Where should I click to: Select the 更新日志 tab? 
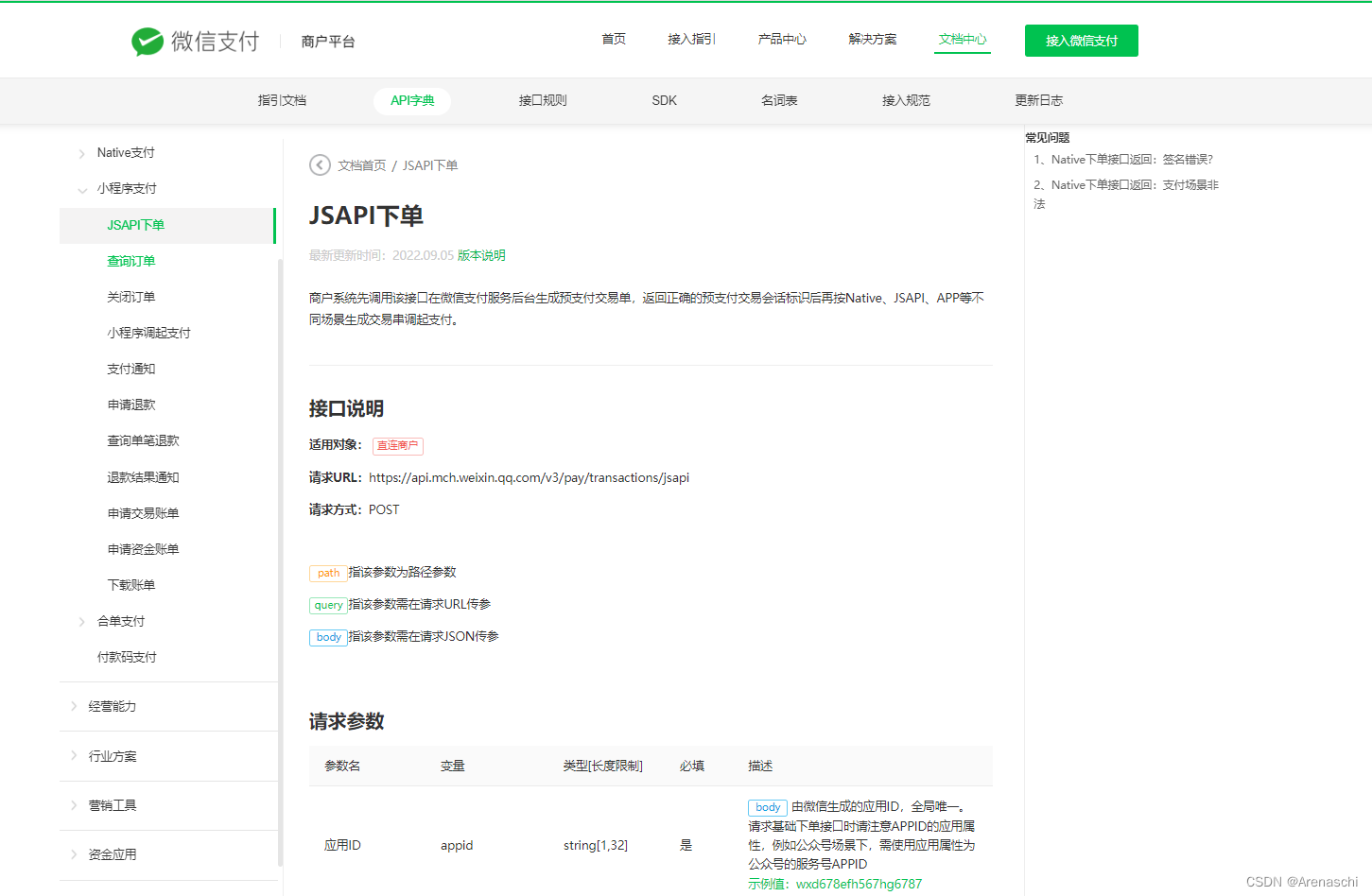[1038, 99]
